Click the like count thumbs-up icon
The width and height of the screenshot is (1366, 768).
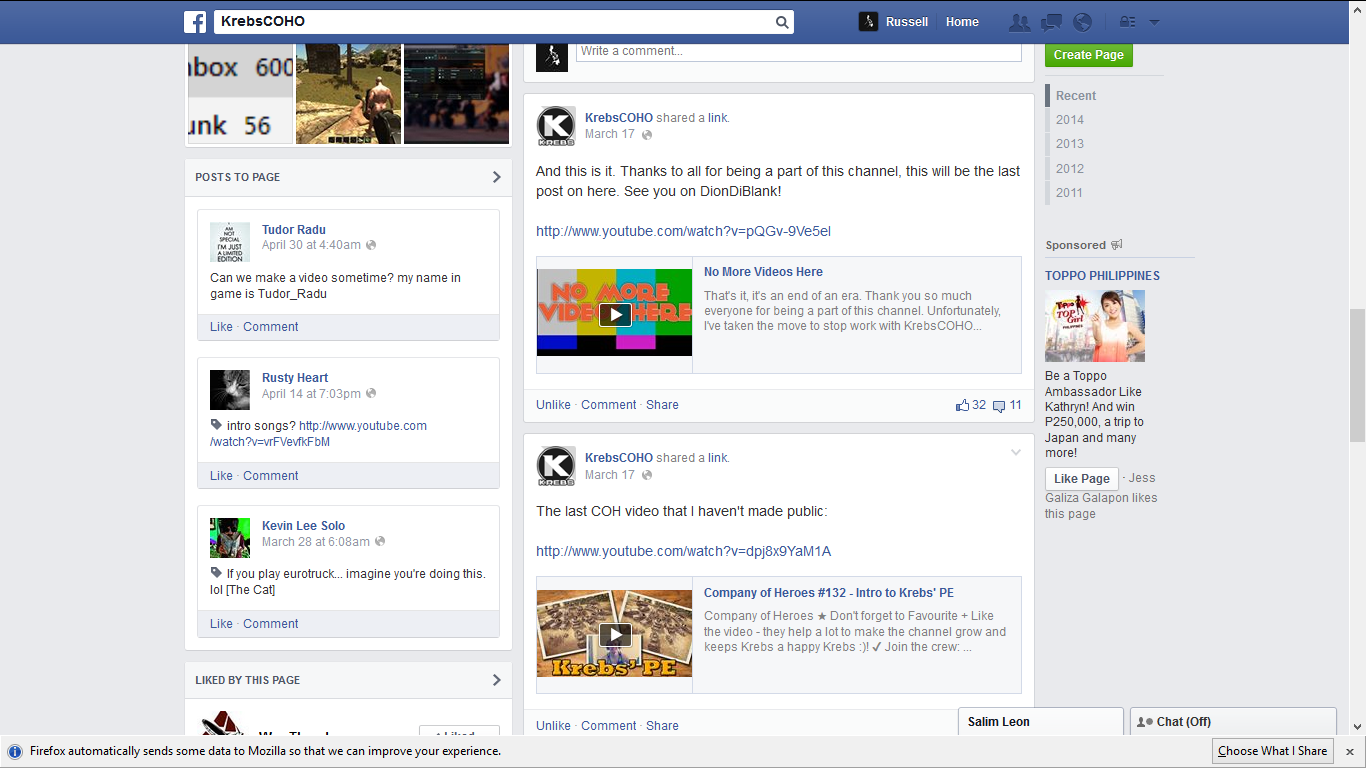click(962, 405)
